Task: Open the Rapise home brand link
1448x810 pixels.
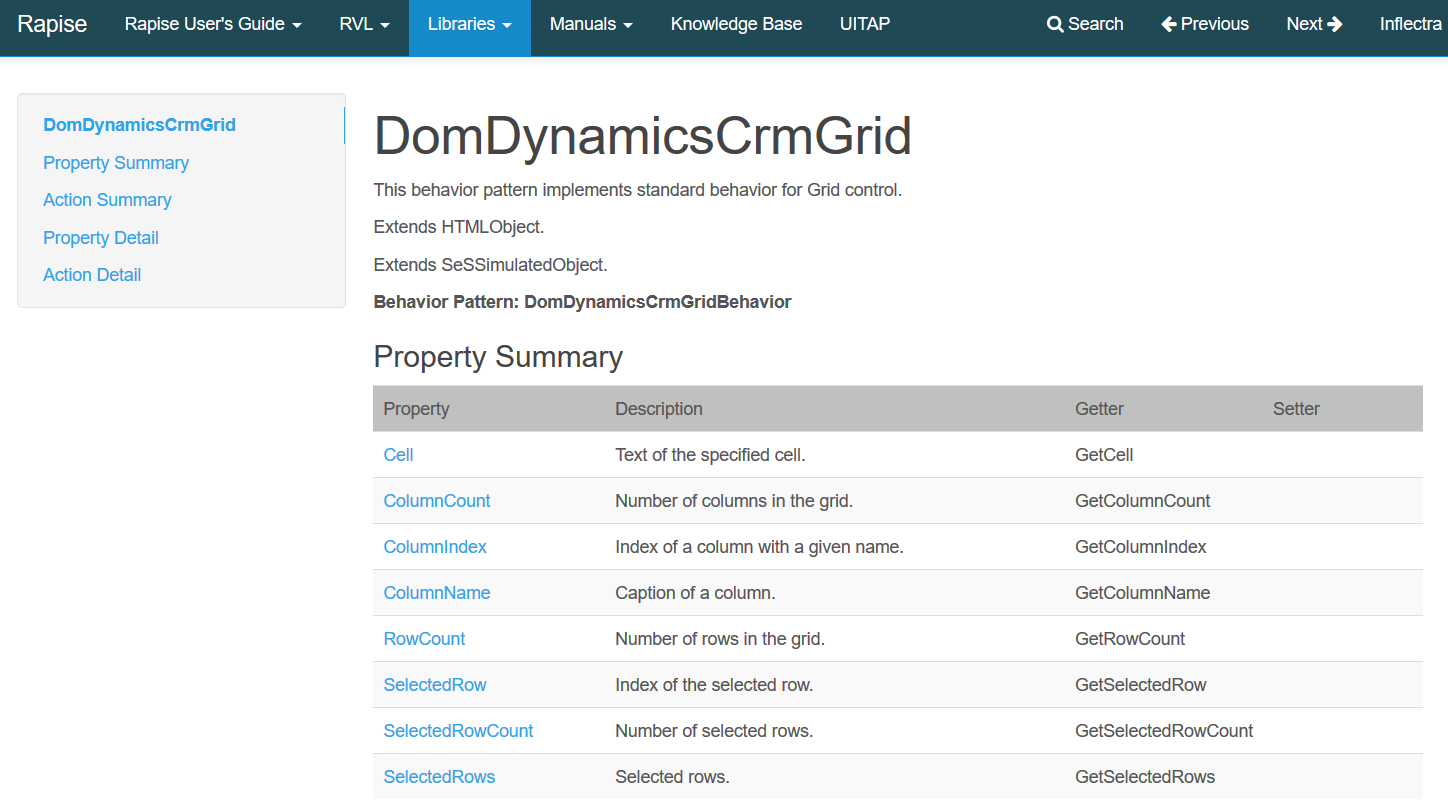Action: (x=52, y=25)
